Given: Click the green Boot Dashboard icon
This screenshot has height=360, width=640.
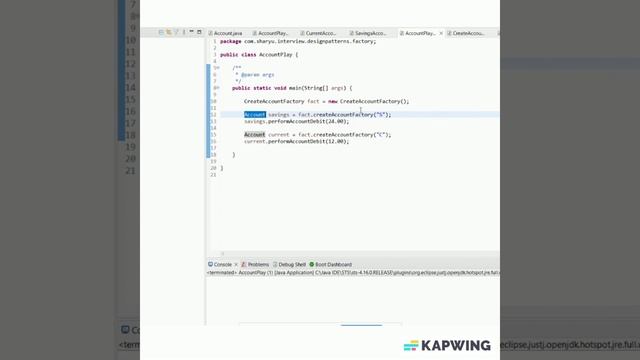Looking at the screenshot, I should pos(312,264).
